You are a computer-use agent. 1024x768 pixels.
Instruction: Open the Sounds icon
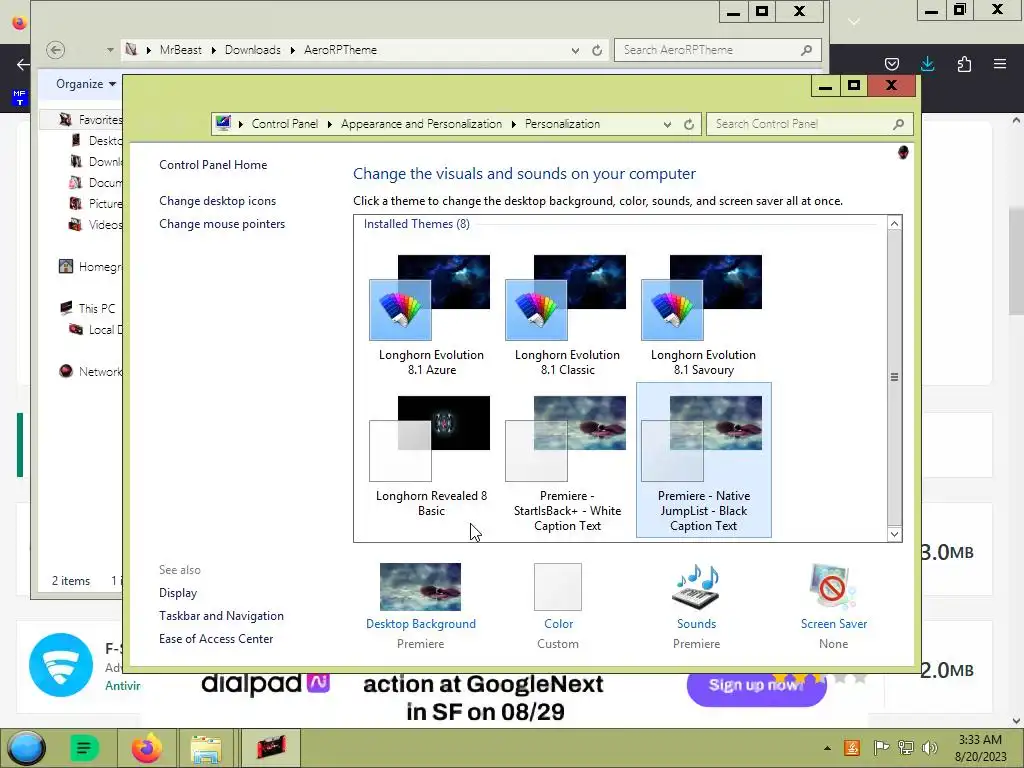pyautogui.click(x=696, y=586)
